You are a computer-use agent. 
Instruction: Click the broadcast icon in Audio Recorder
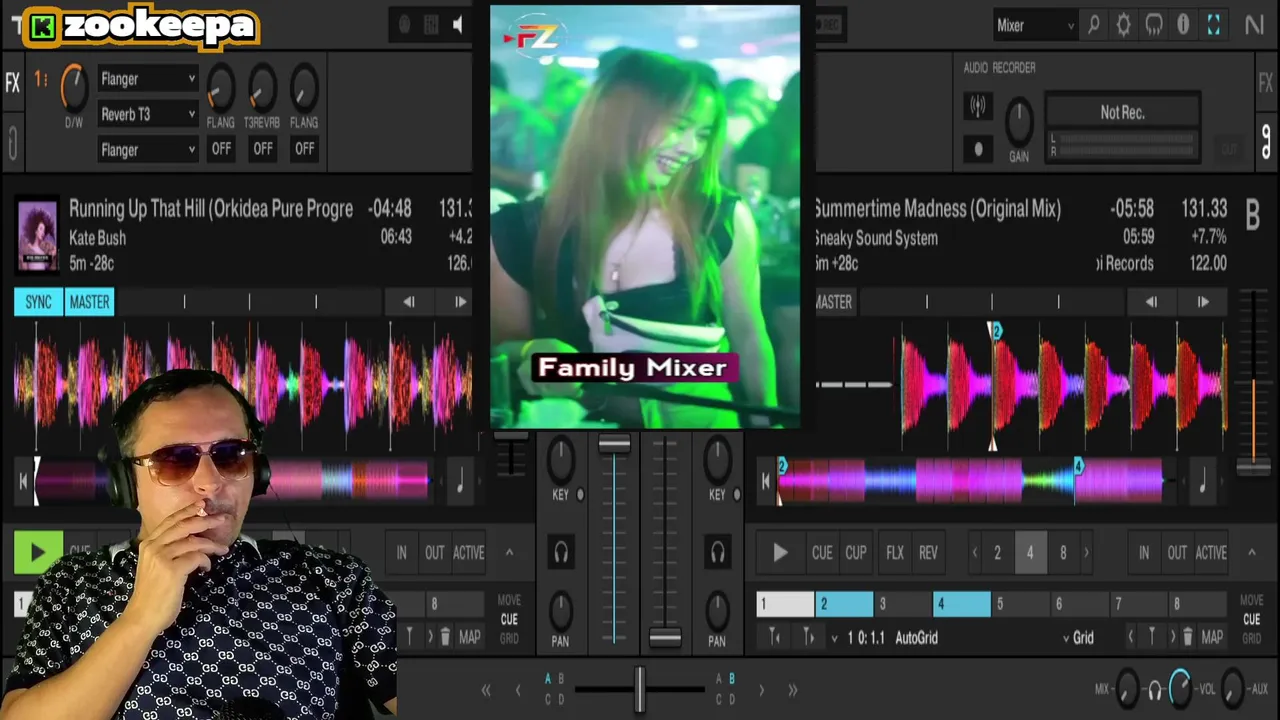(978, 105)
